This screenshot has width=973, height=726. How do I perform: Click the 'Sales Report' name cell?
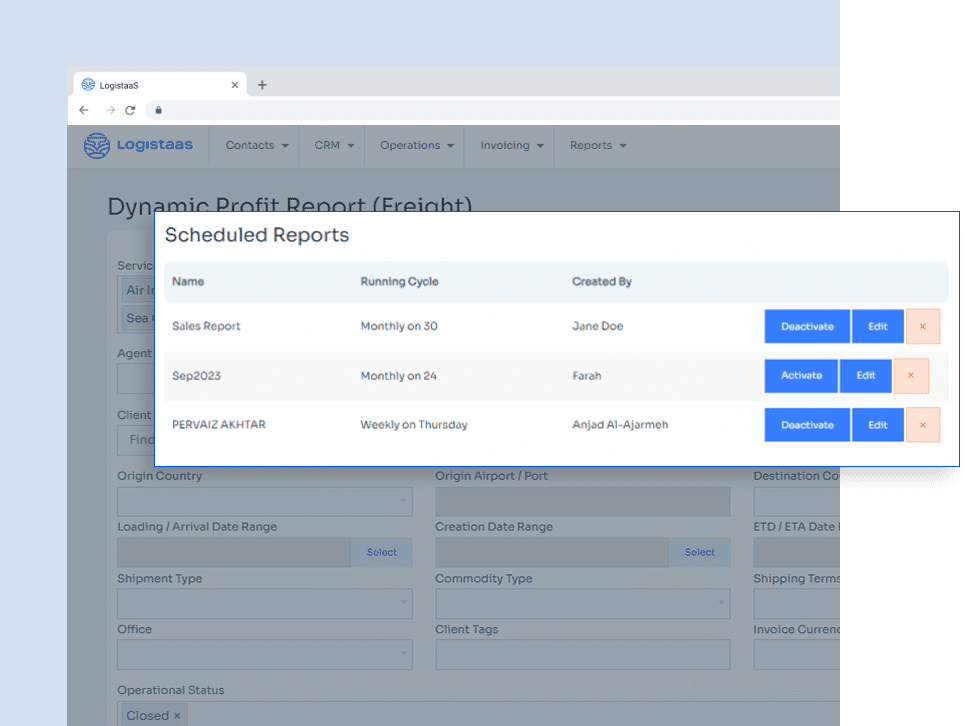point(206,326)
